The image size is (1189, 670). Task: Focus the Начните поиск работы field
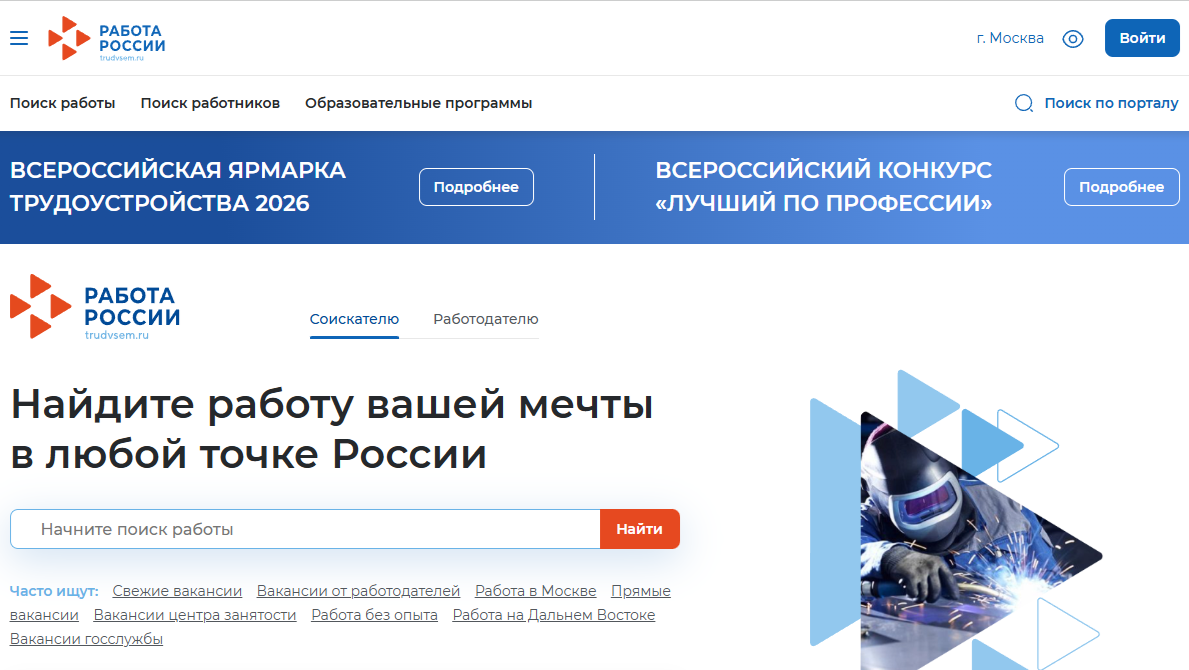305,529
